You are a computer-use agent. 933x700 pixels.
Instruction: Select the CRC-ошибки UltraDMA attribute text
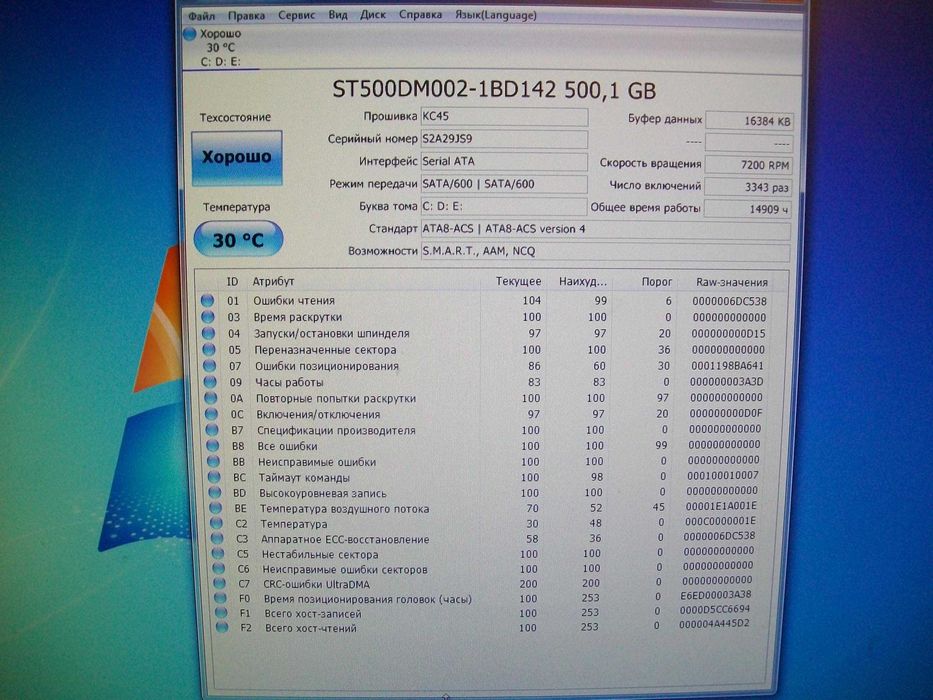pos(317,585)
